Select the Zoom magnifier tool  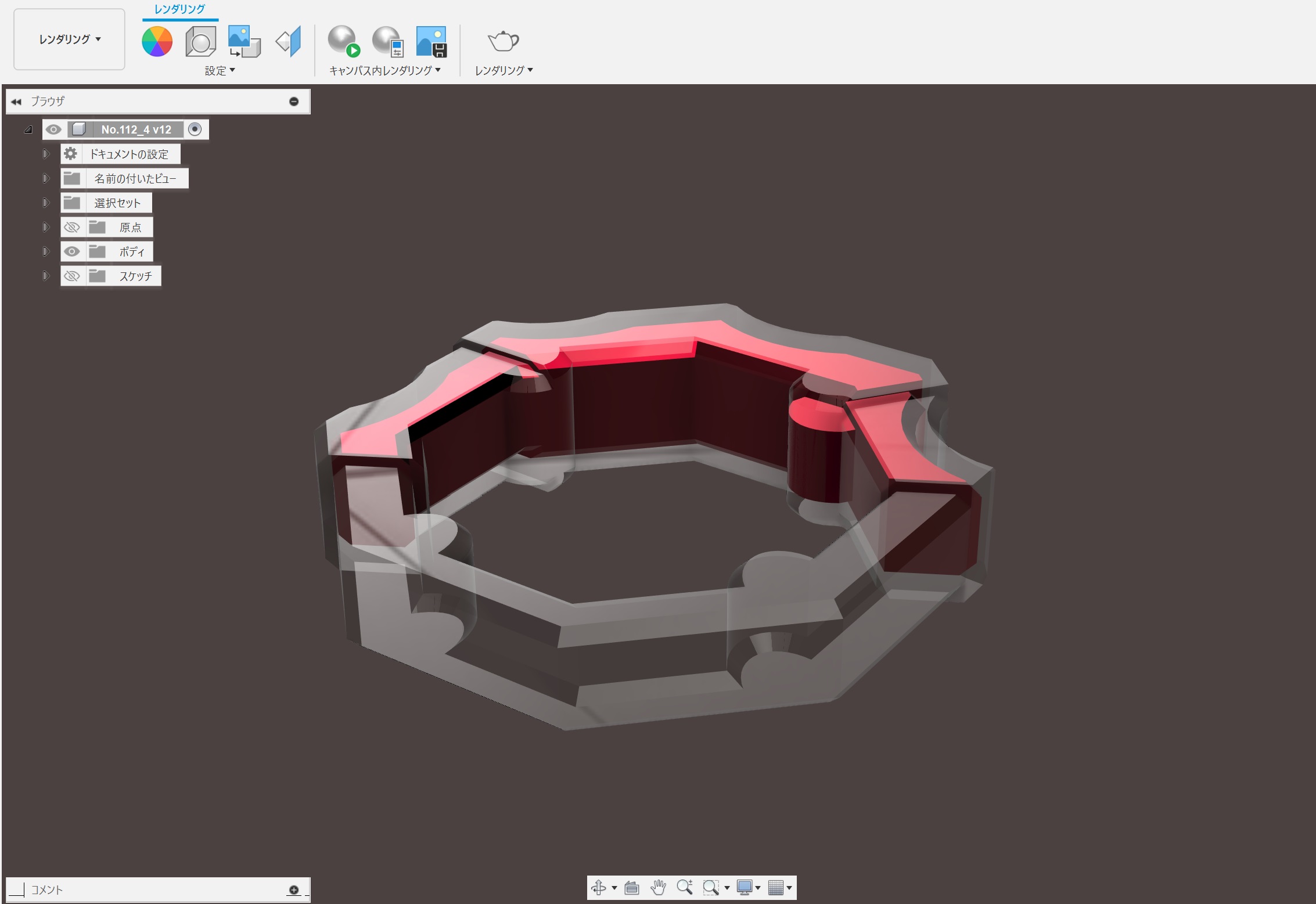(x=685, y=887)
